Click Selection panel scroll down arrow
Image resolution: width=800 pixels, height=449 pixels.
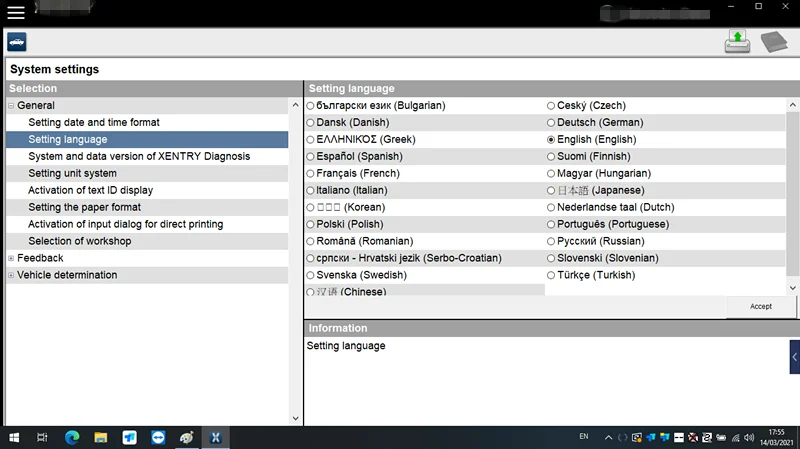pyautogui.click(x=295, y=418)
